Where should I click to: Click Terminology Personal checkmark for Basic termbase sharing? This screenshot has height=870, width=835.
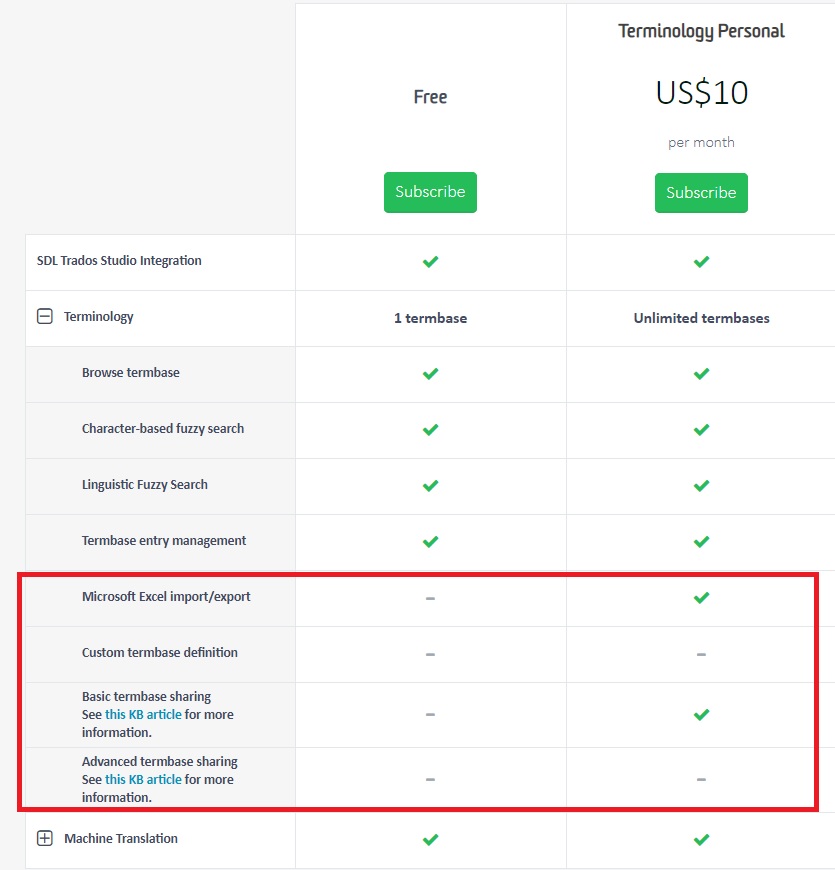tap(701, 715)
